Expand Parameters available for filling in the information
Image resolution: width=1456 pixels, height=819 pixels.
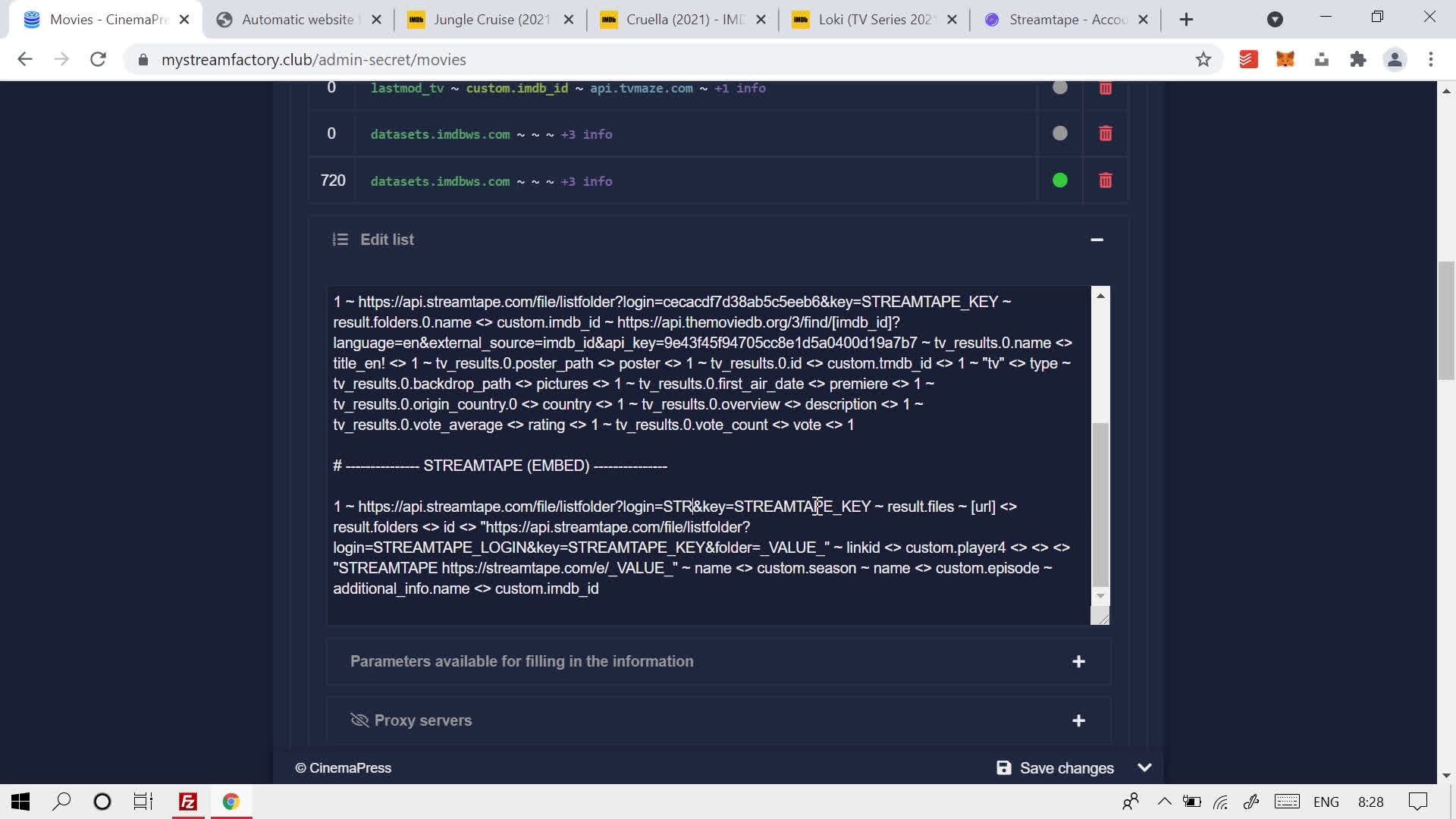[1080, 661]
